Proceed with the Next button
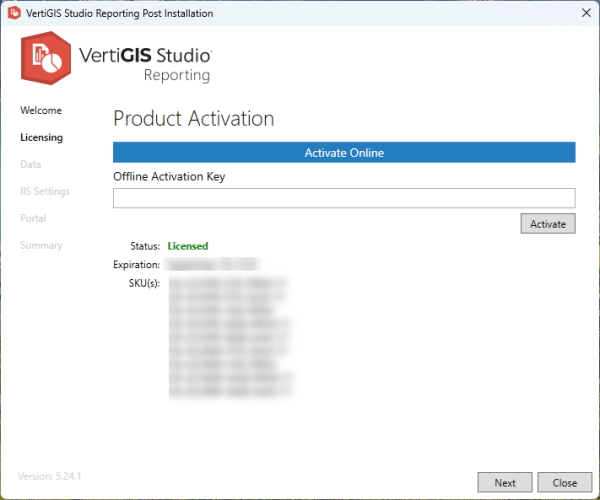This screenshot has height=500, width=600. tap(505, 482)
